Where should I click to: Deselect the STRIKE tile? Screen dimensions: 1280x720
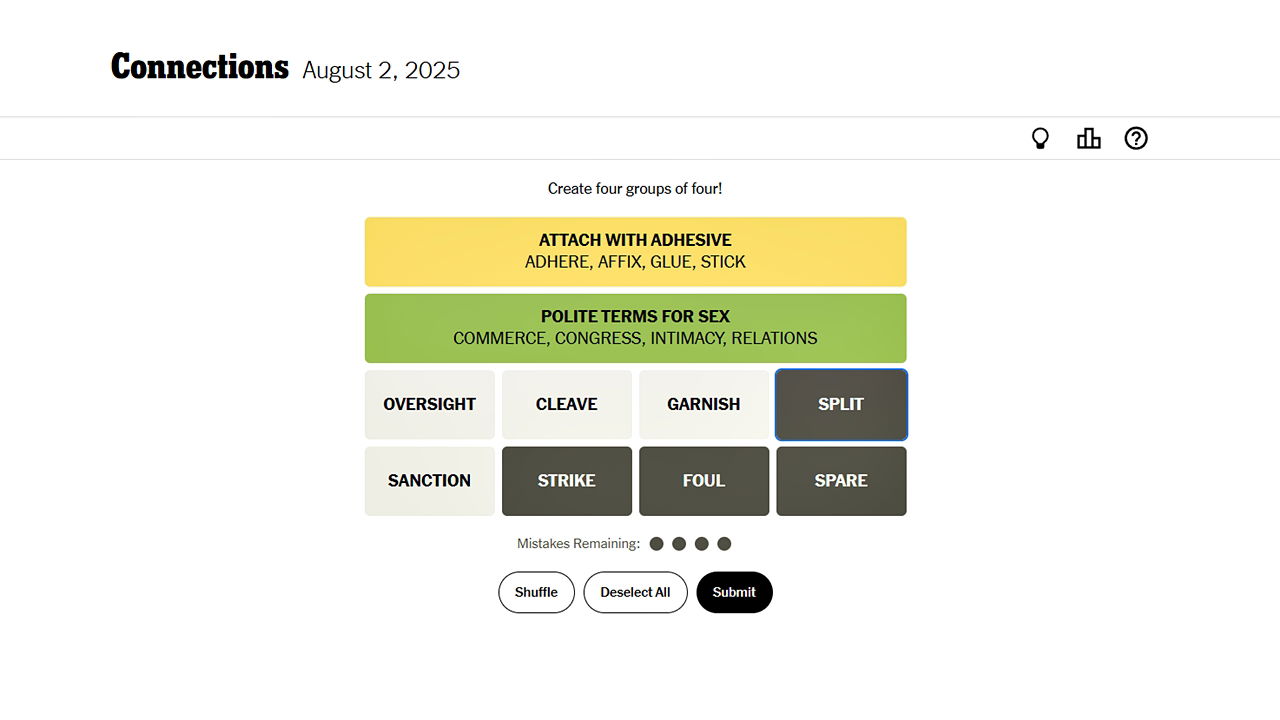(566, 481)
